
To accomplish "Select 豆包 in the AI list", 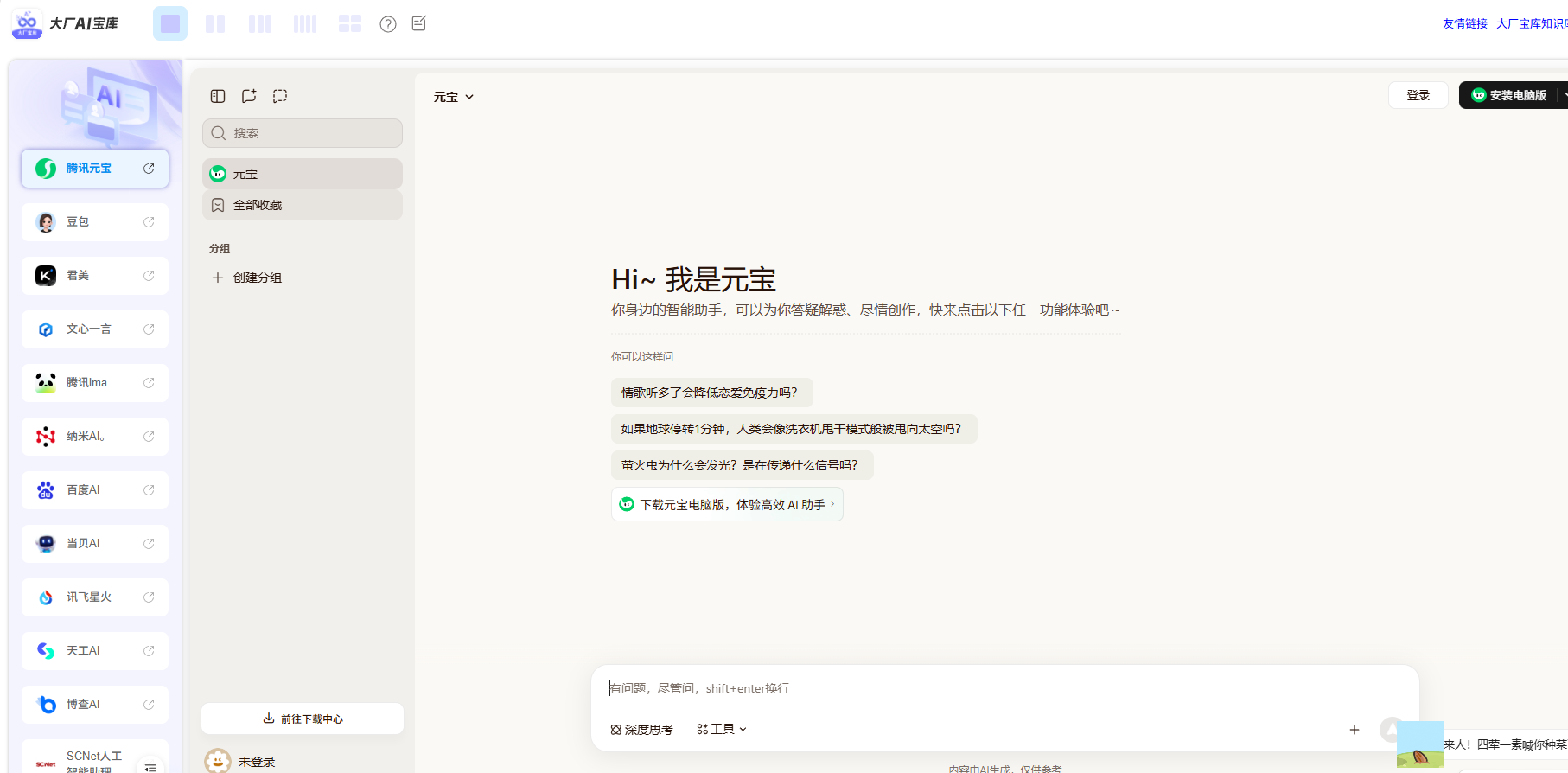I will pyautogui.click(x=95, y=222).
